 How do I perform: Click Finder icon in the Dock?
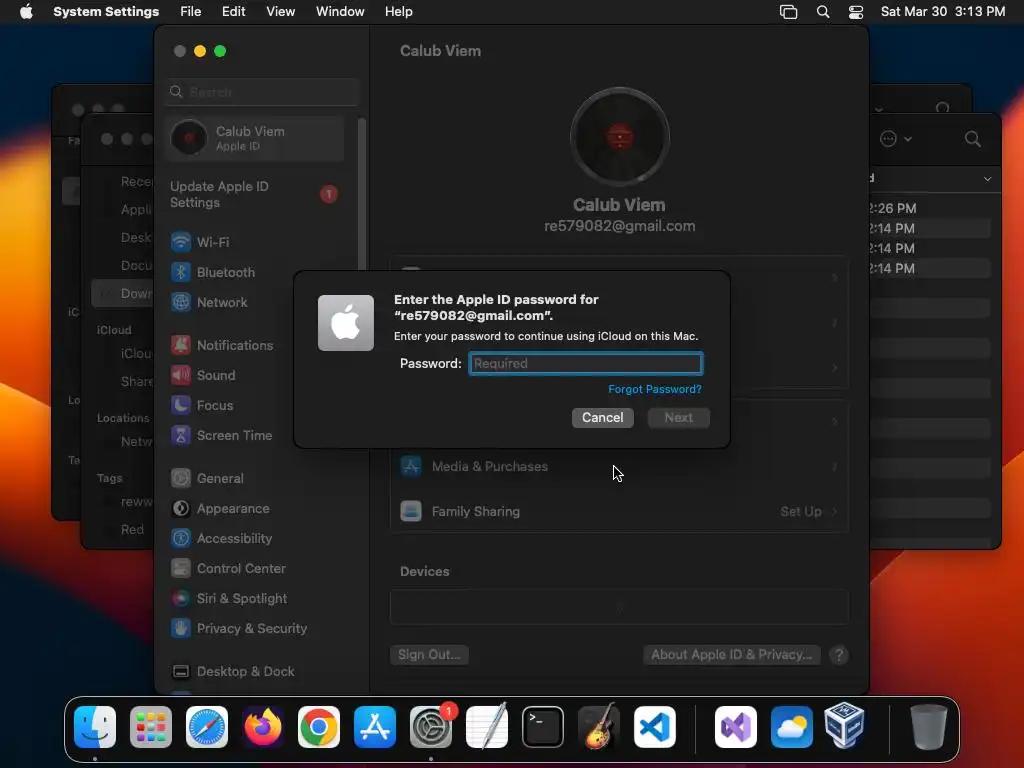(95, 727)
